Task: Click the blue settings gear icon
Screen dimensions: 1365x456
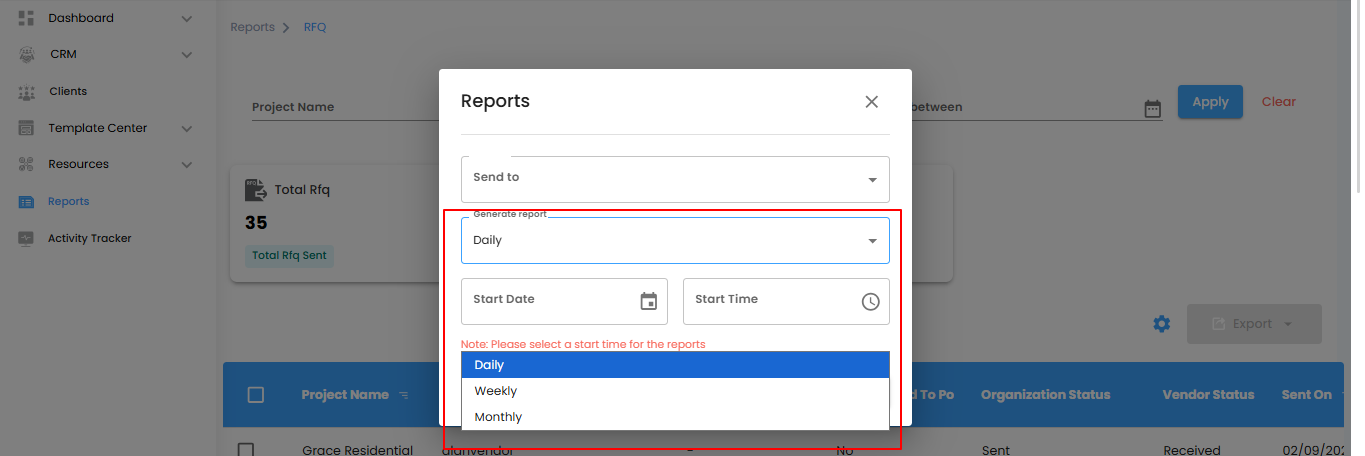Action: click(1161, 324)
